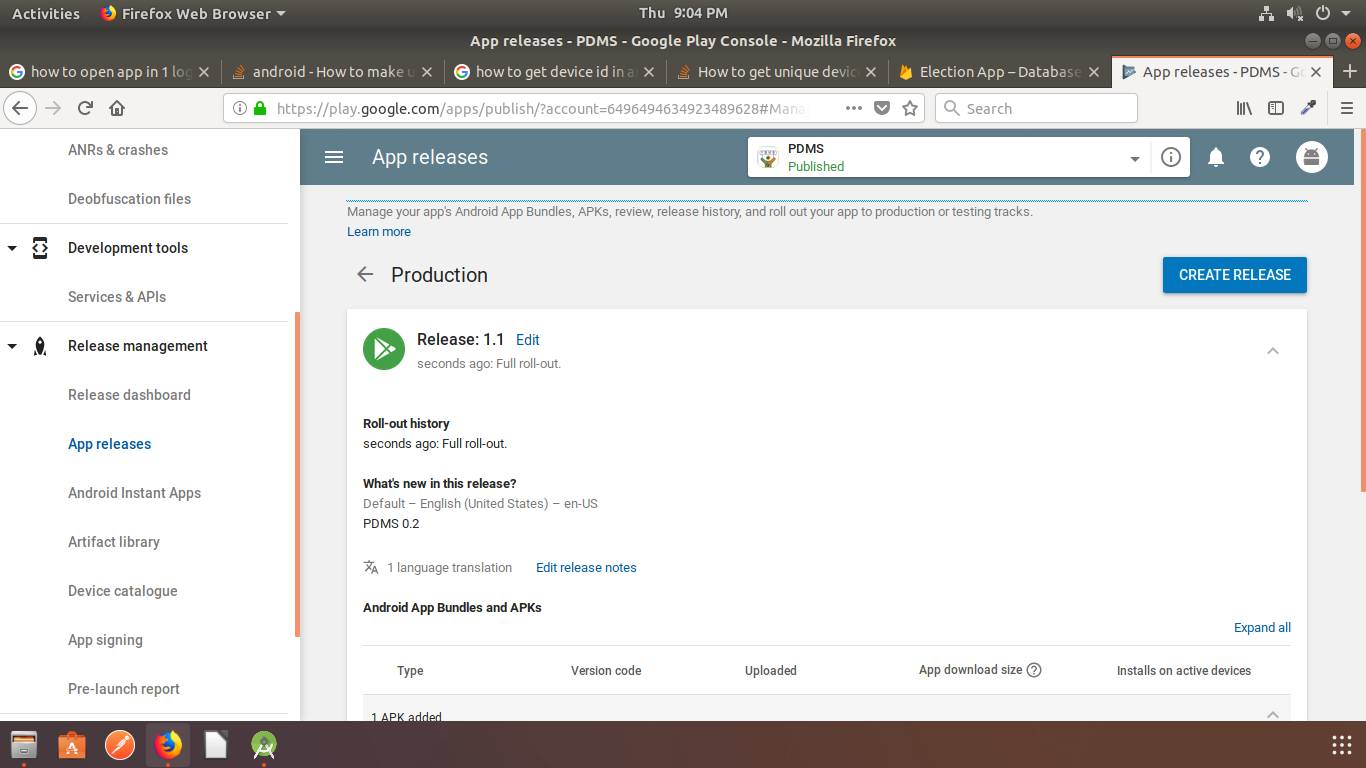Open the system status menu arrow
Viewport: 1366px width, 768px height.
point(1347,13)
